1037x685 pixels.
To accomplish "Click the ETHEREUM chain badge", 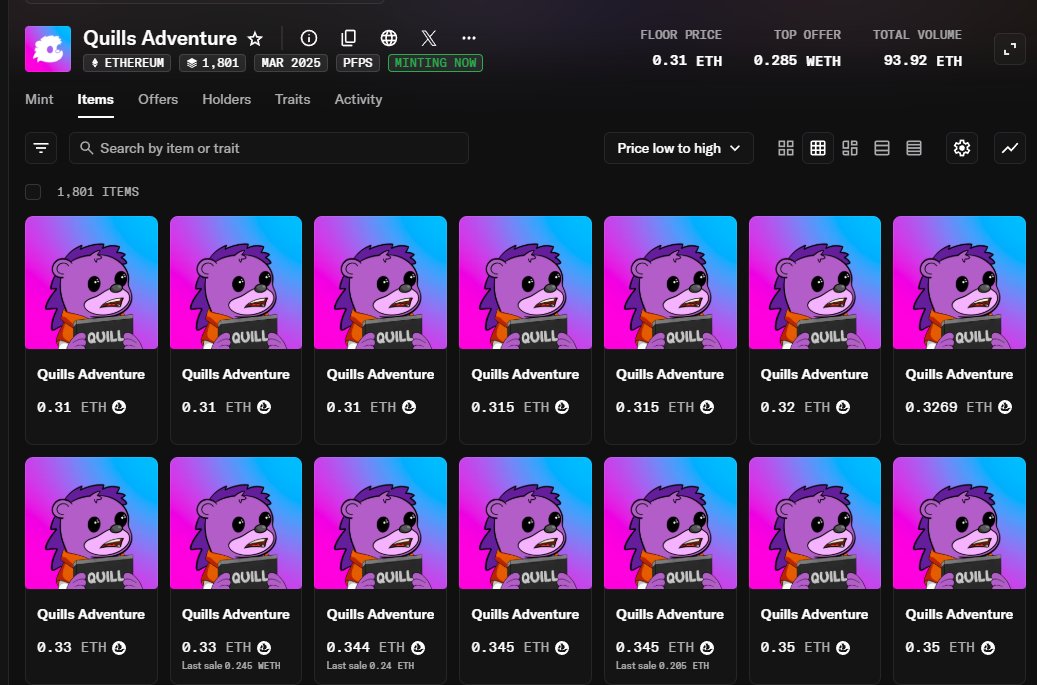I will [x=127, y=63].
